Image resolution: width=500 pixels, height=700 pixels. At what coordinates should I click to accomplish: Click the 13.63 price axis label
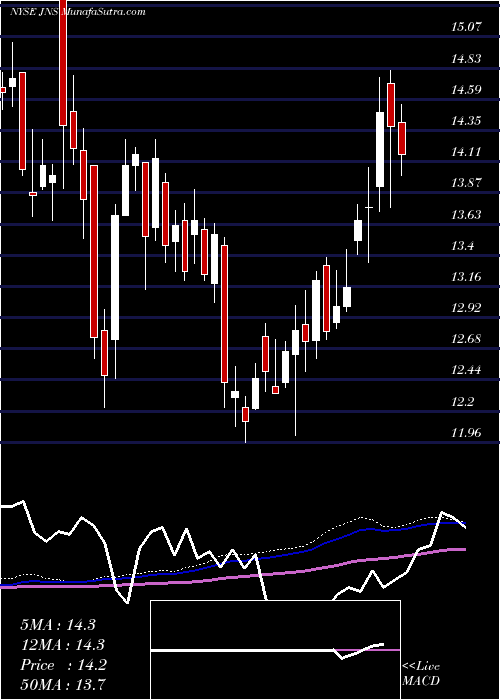(x=467, y=215)
